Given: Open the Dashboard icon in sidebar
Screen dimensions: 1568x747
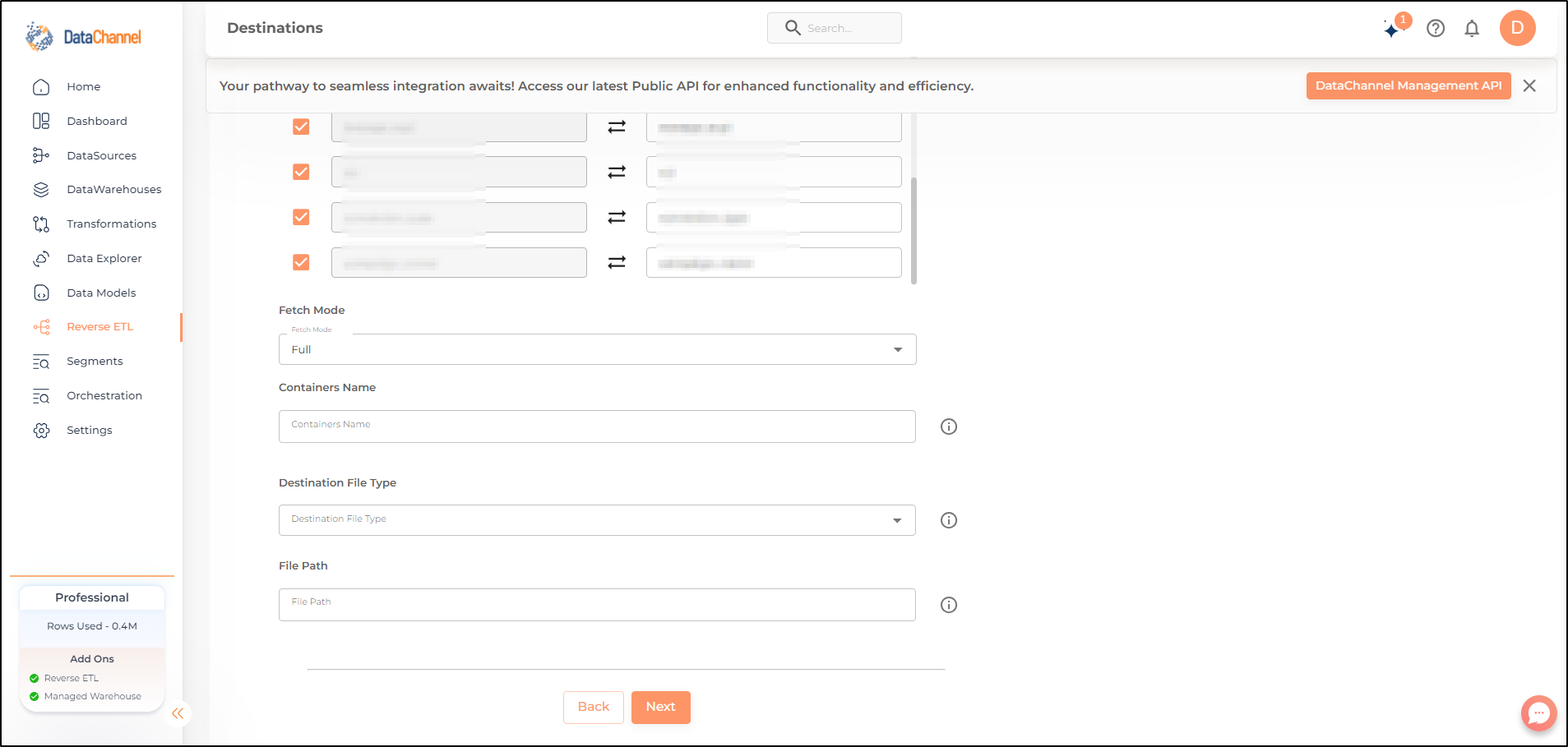Looking at the screenshot, I should 41,121.
